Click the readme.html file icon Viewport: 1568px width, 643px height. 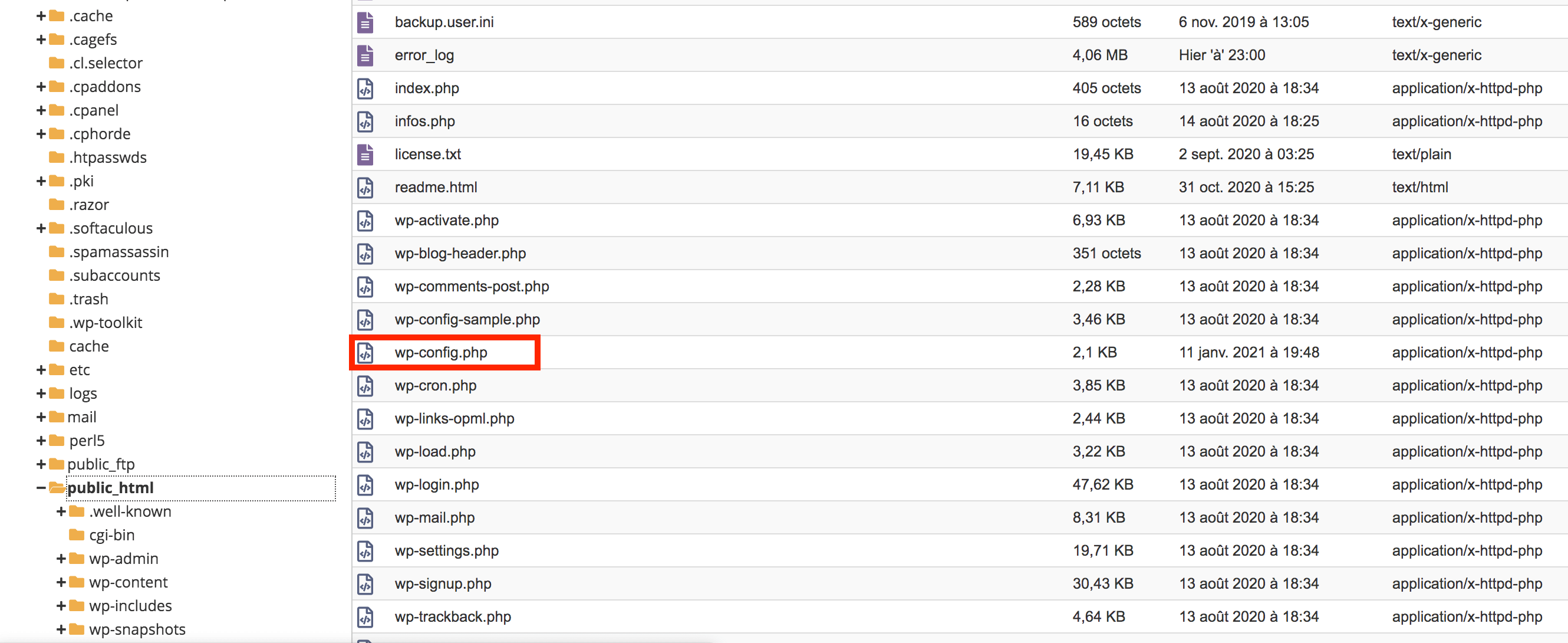click(365, 188)
